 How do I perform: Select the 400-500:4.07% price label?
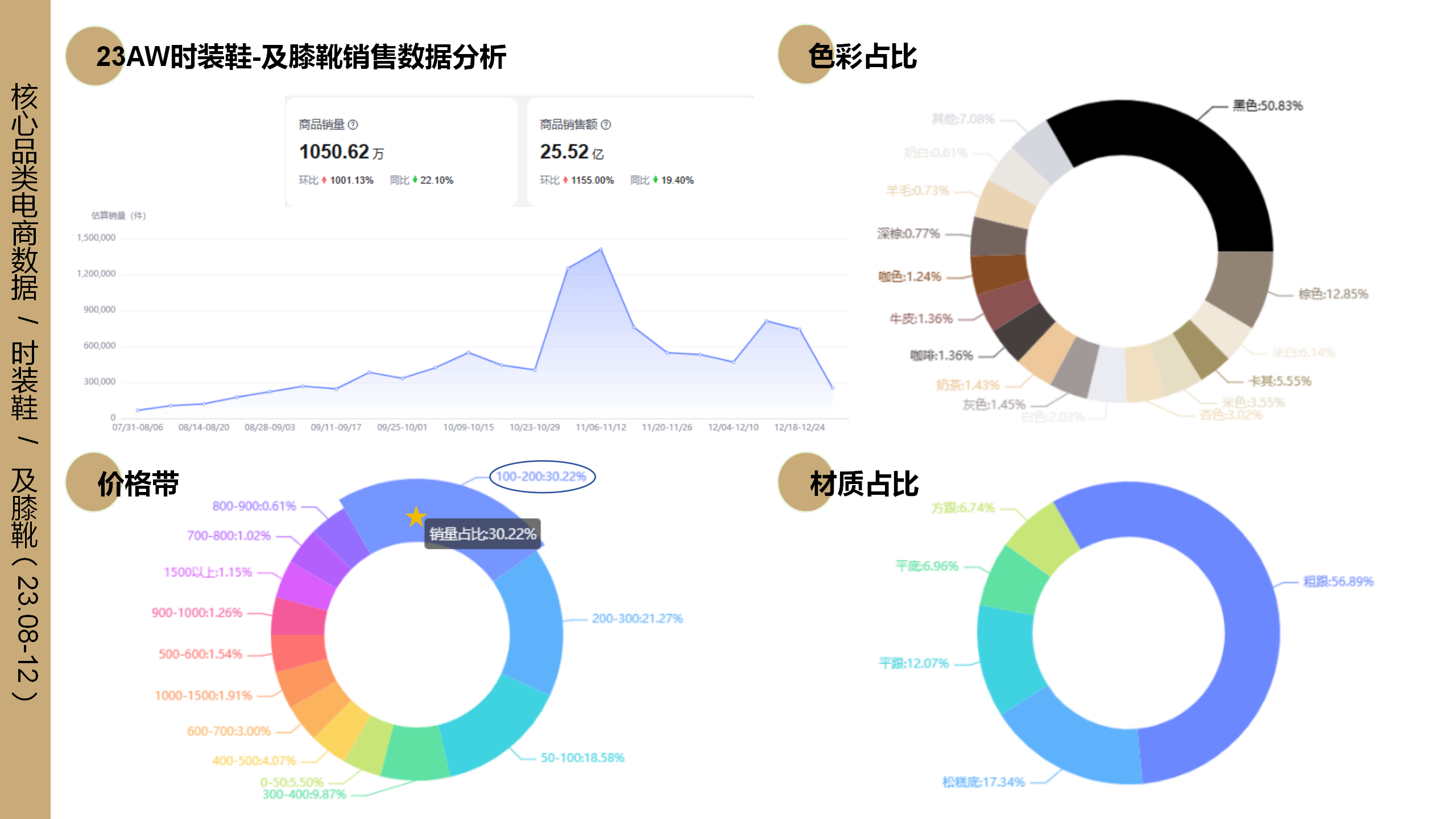[x=254, y=760]
